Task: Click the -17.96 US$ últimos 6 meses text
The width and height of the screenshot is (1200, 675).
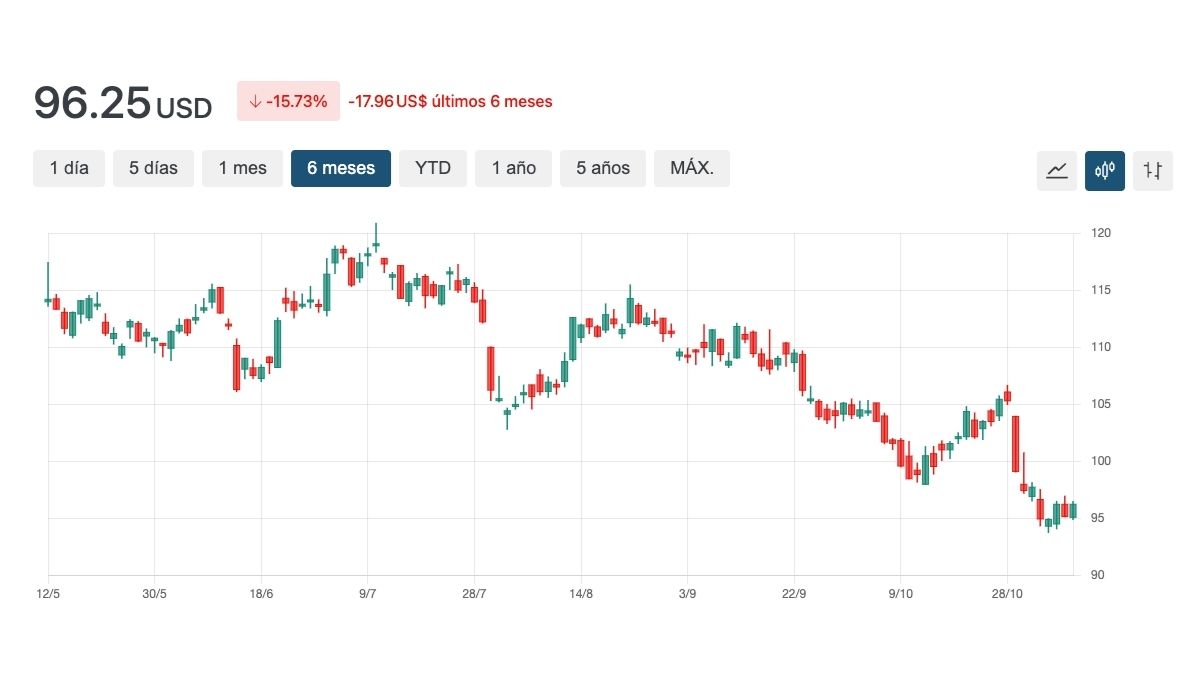Action: click(450, 101)
